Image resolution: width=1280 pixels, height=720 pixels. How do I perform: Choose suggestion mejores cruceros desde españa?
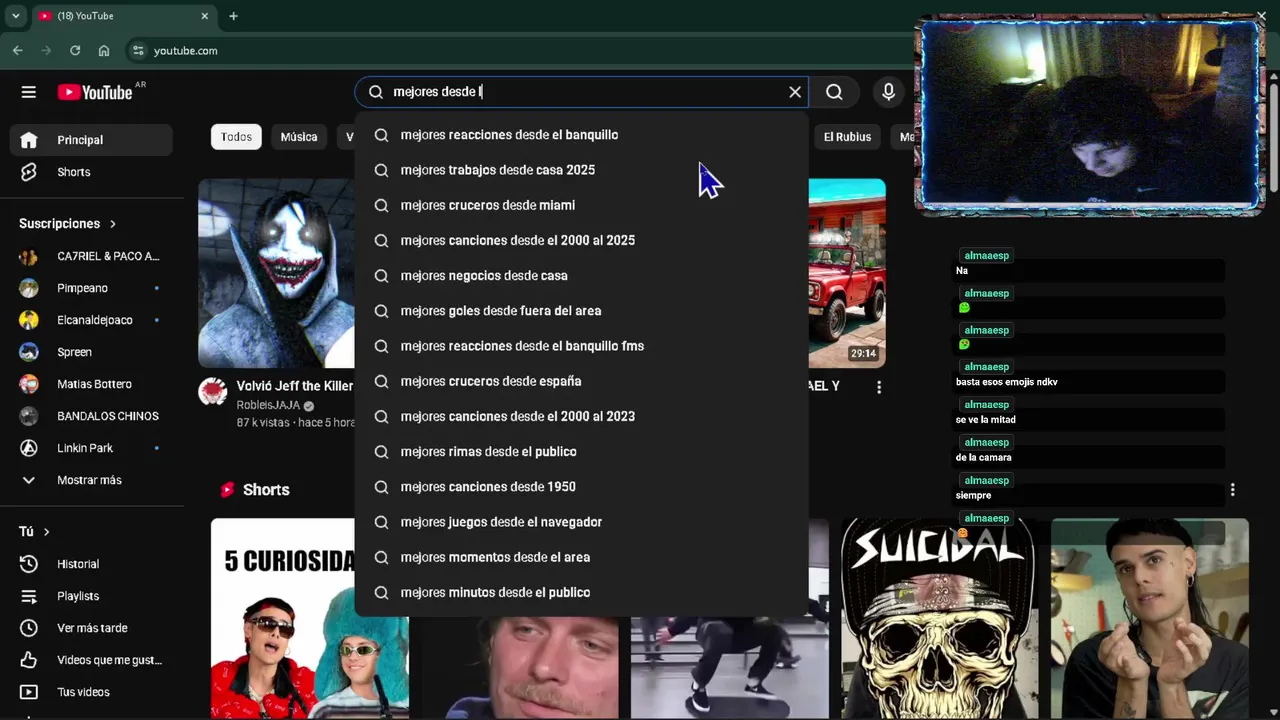pos(581,381)
